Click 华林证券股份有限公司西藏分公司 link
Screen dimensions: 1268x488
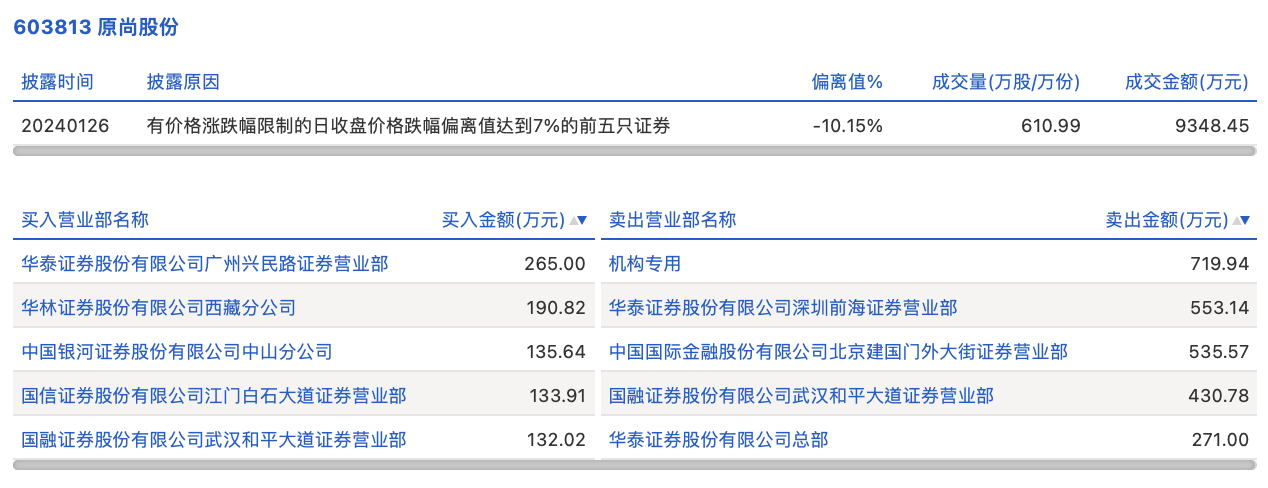click(158, 308)
